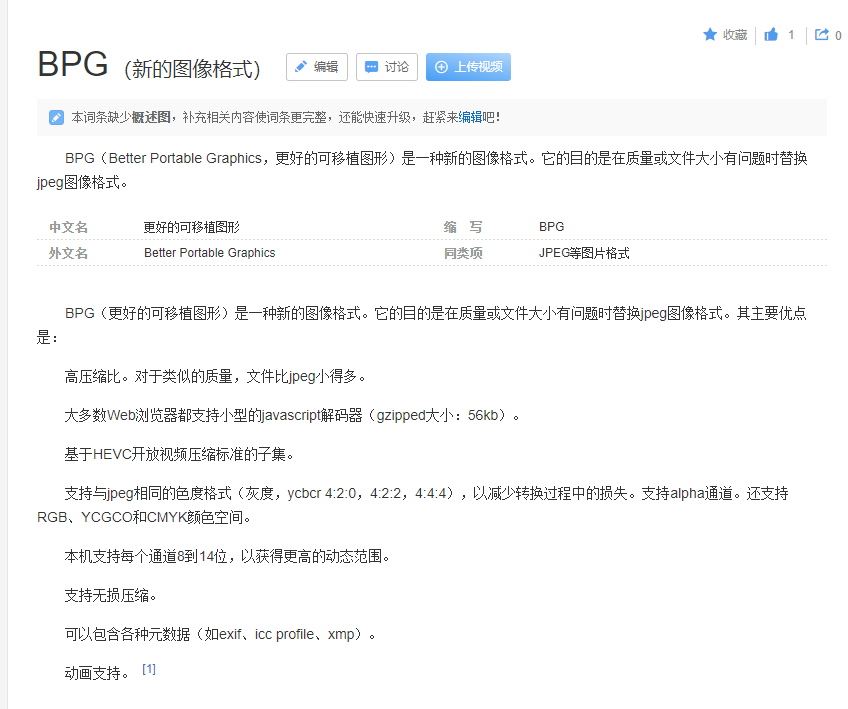Click the circled plus icon on 上传视频
Image resolution: width=848 pixels, height=709 pixels.
click(x=440, y=68)
